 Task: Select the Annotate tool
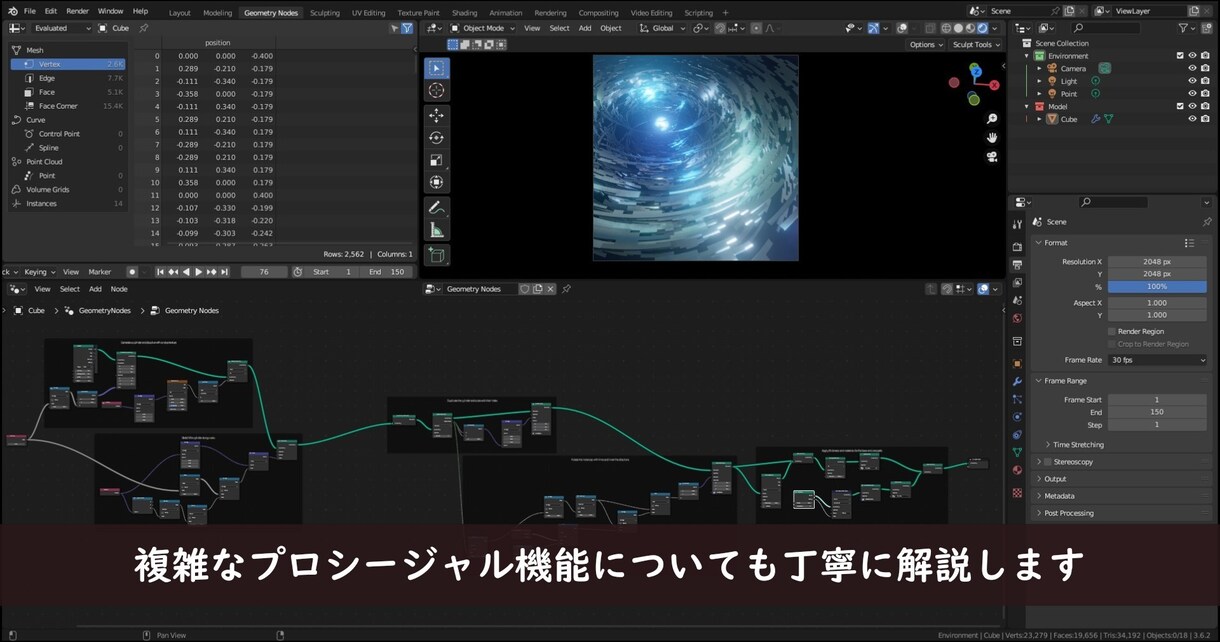[x=437, y=208]
